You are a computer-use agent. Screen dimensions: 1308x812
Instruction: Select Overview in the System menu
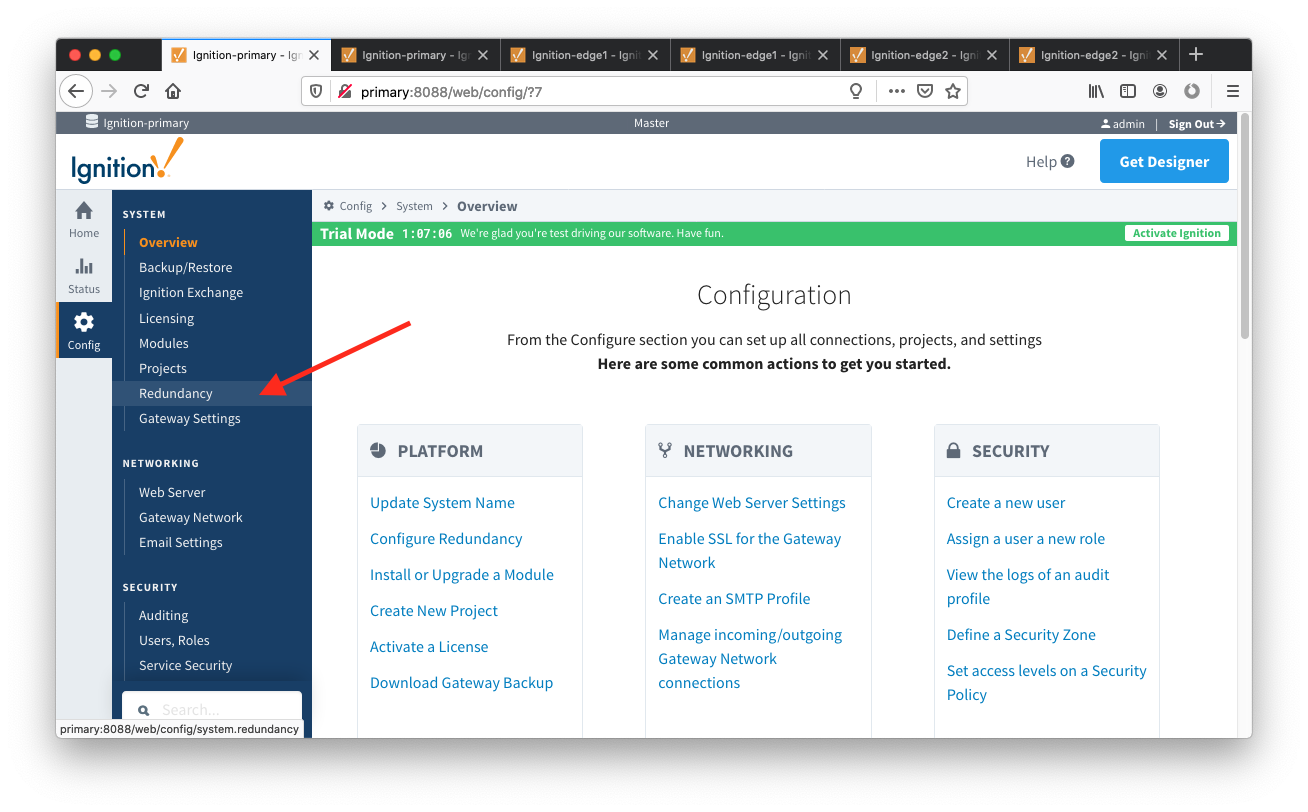[x=168, y=242]
